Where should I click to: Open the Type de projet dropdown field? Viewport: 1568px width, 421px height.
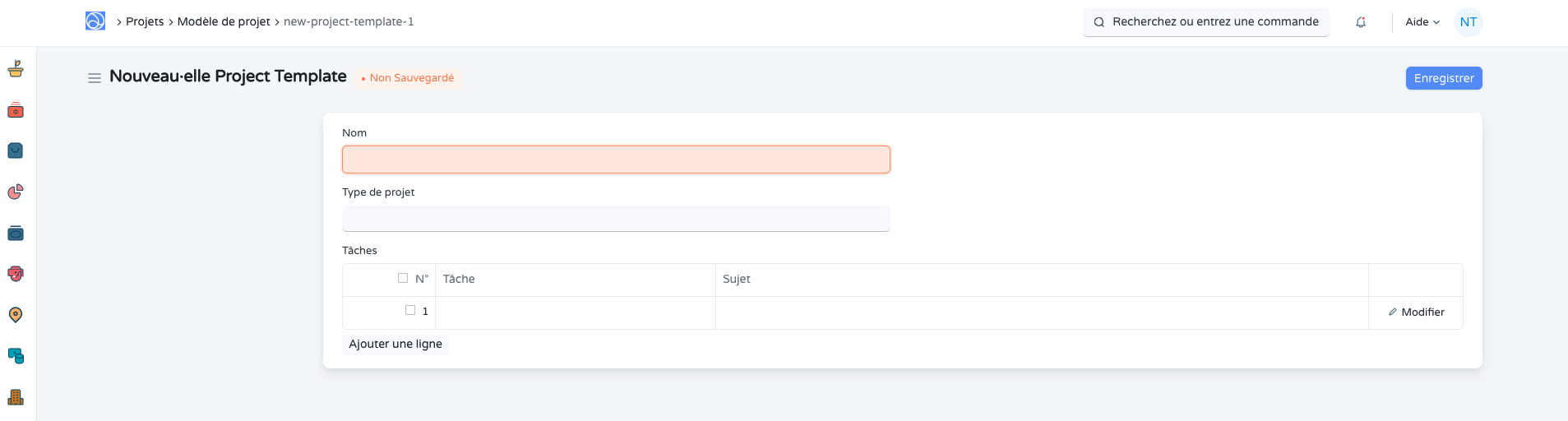[616, 218]
